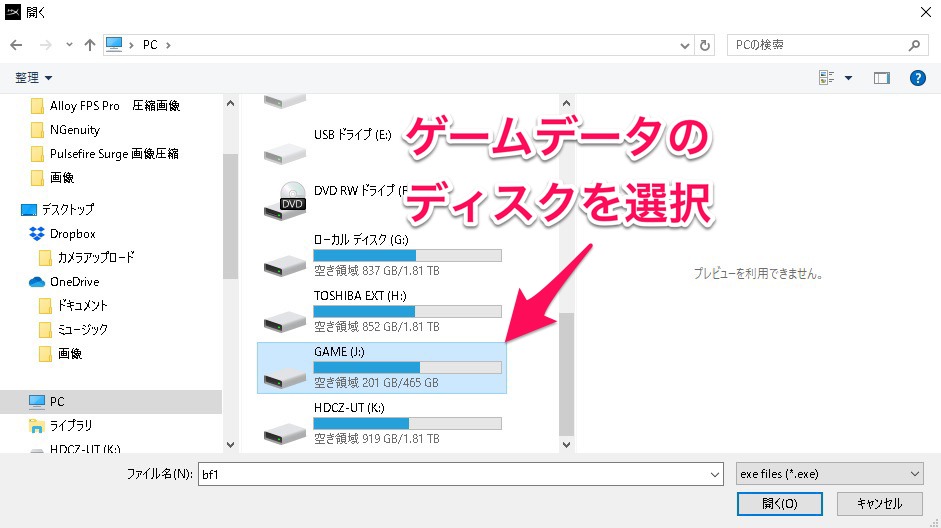Select デスクトップ in navigation pane
The width and height of the screenshot is (941, 528).
click(x=58, y=209)
